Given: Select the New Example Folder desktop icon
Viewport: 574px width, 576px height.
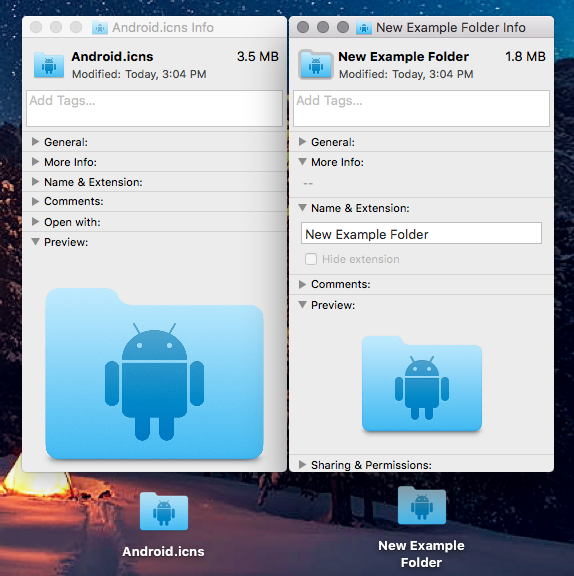Looking at the screenshot, I should pyautogui.click(x=422, y=505).
